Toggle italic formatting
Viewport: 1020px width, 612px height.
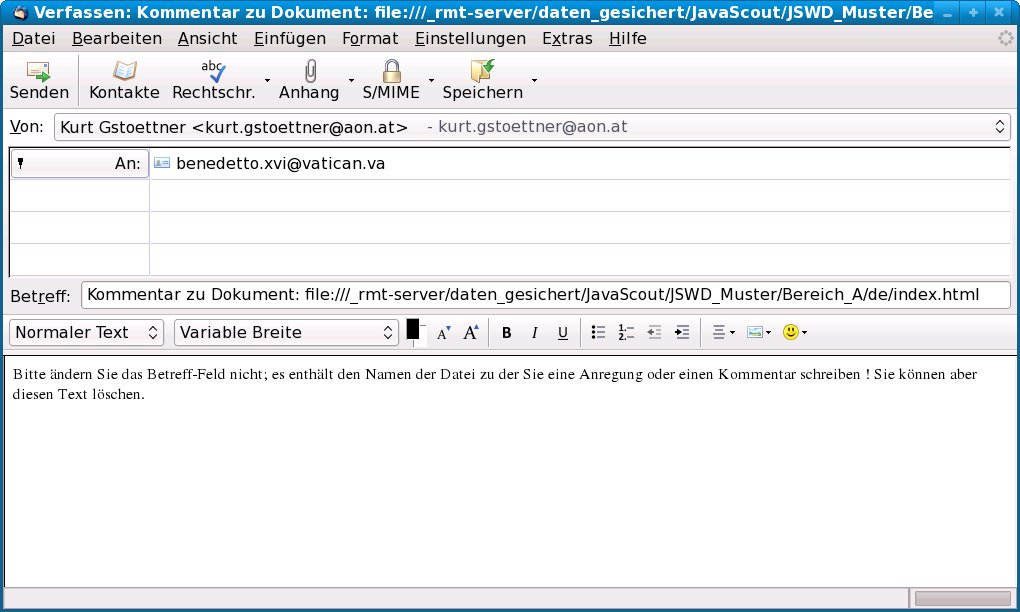[x=535, y=332]
